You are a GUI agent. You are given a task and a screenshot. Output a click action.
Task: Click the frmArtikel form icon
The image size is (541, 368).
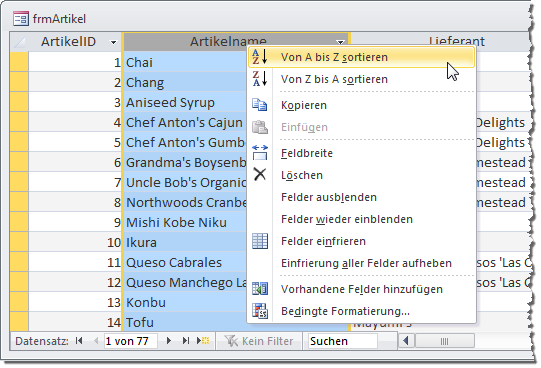[x=21, y=19]
